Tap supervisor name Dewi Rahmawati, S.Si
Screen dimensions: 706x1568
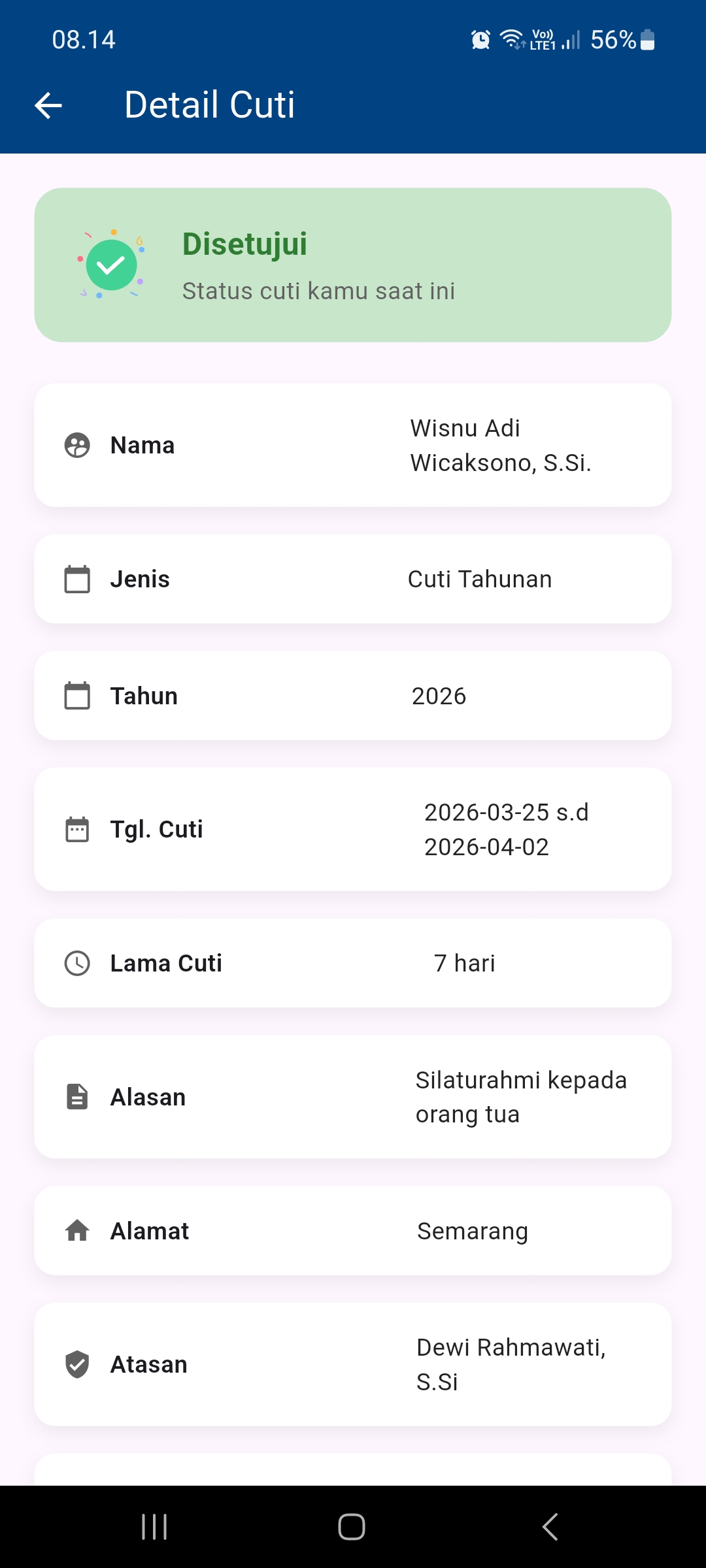[511, 1365]
